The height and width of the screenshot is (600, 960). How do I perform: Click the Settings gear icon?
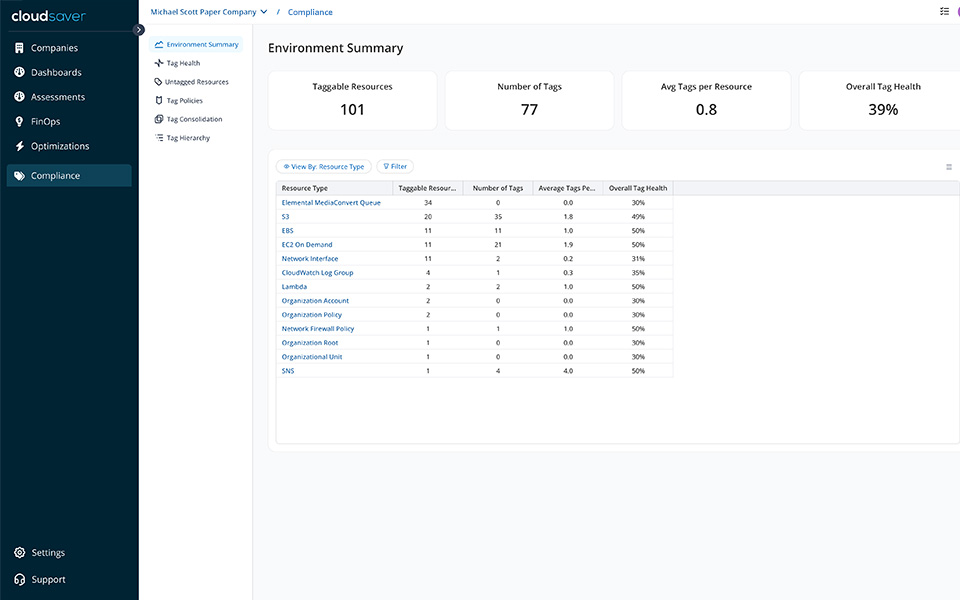pos(20,553)
